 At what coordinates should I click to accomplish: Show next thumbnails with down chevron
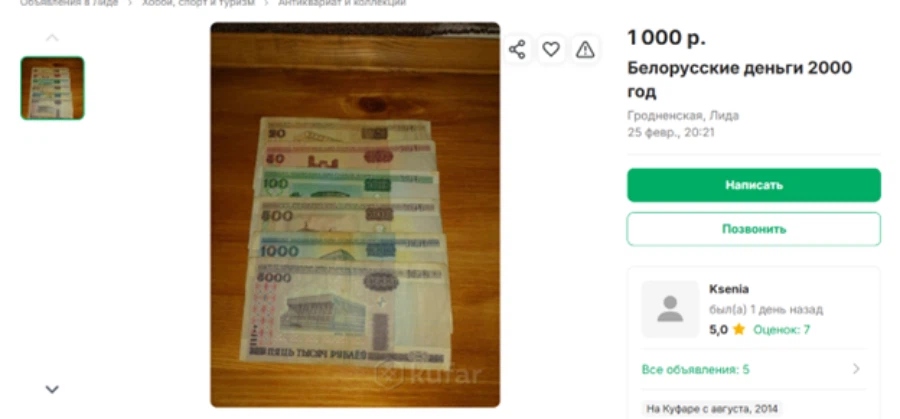coord(52,389)
